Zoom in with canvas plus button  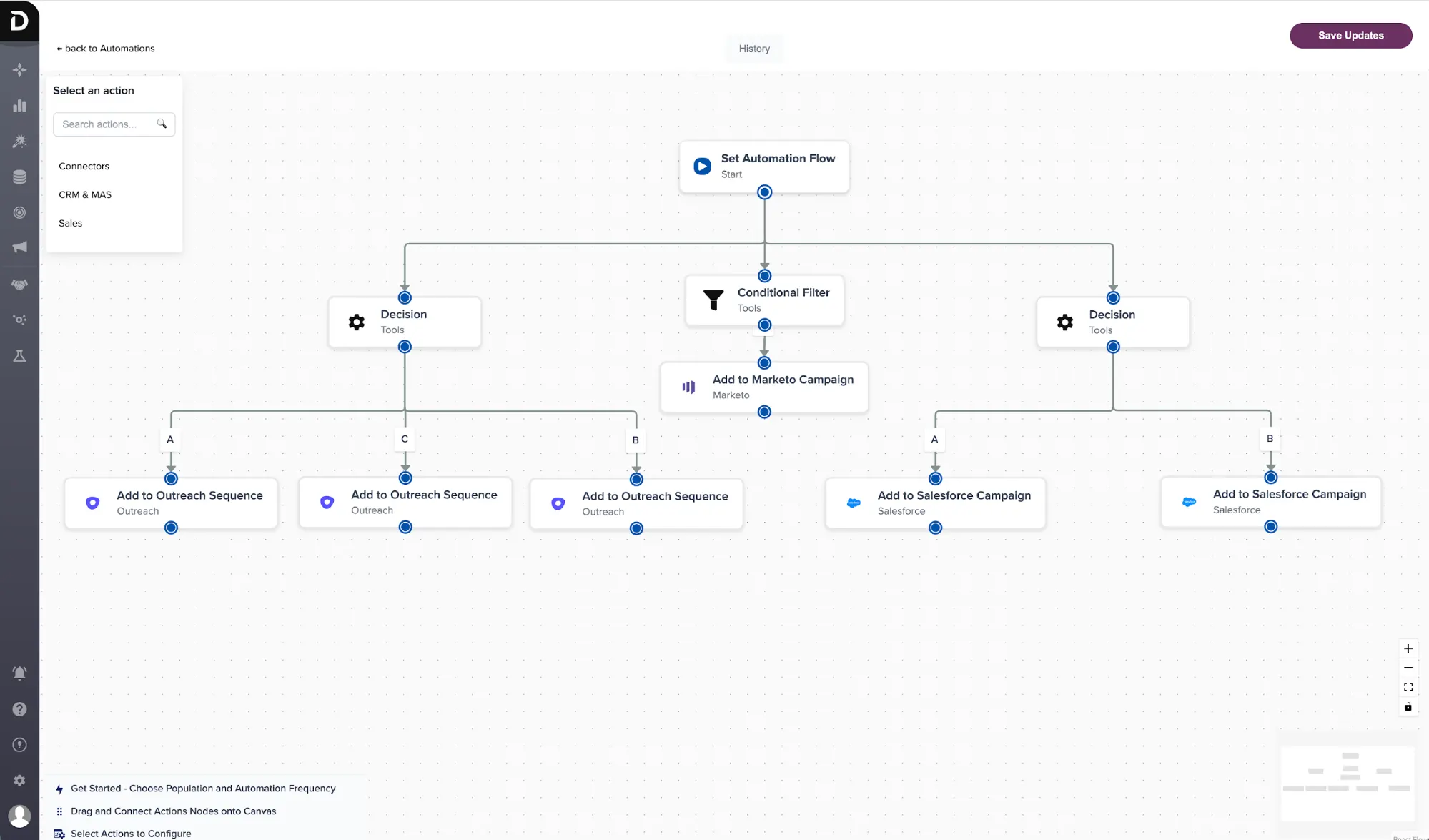[1408, 648]
